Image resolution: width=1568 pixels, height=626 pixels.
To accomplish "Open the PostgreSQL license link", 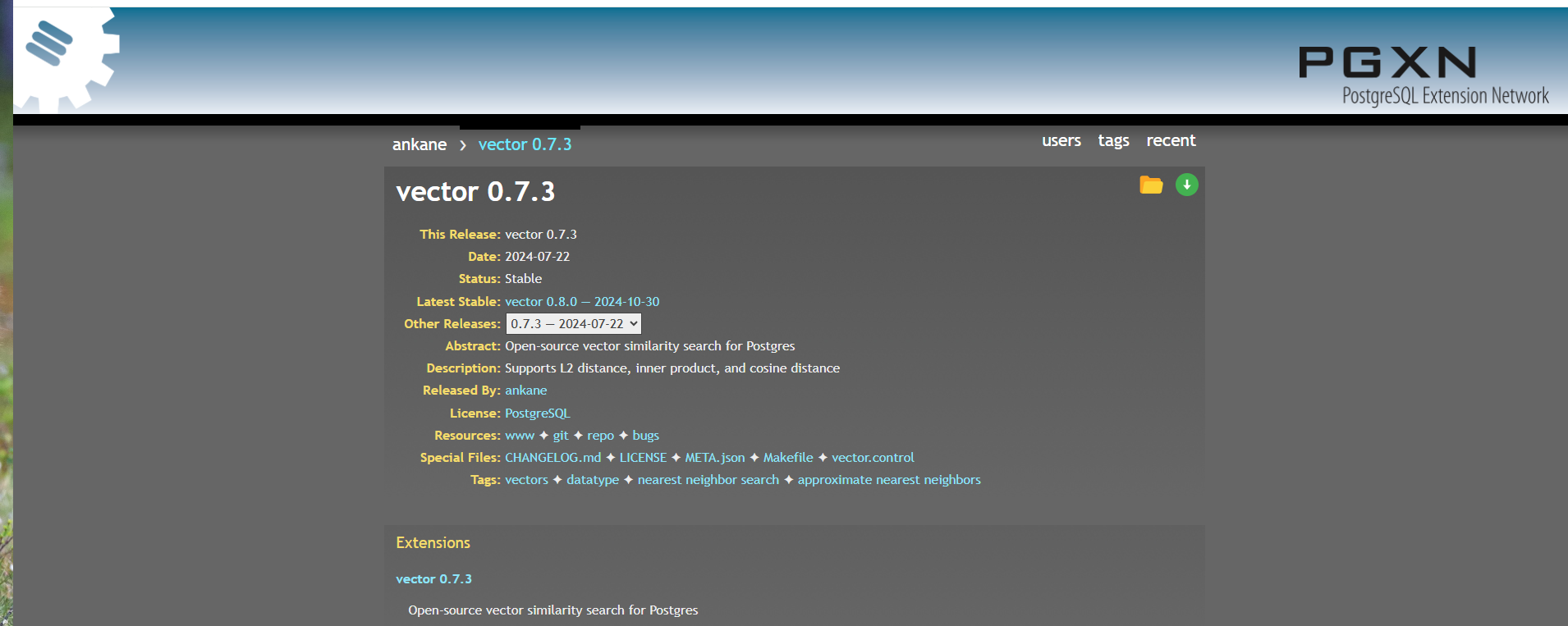I will tap(537, 414).
